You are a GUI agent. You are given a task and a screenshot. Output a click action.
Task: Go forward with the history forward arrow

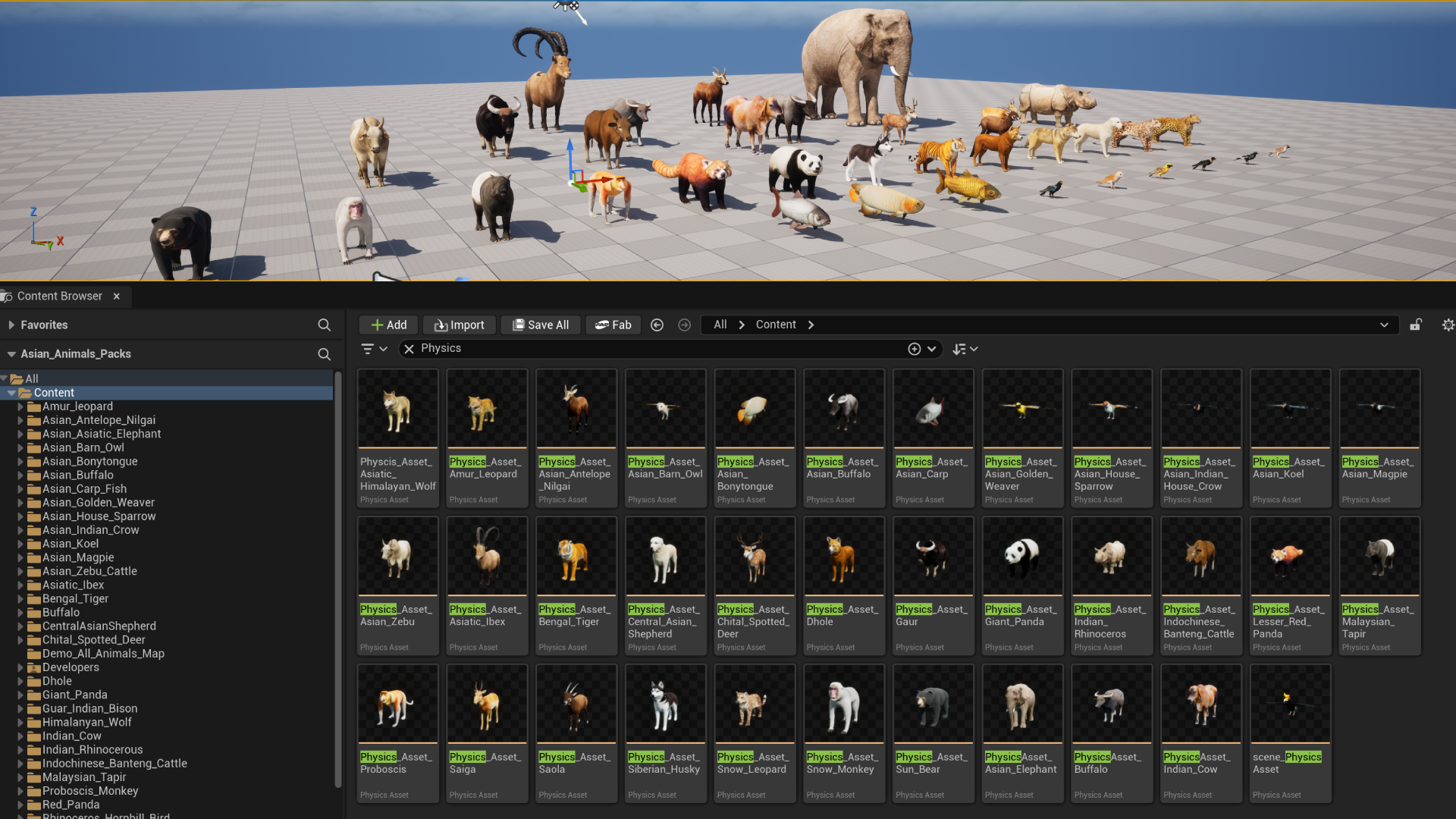(x=684, y=325)
